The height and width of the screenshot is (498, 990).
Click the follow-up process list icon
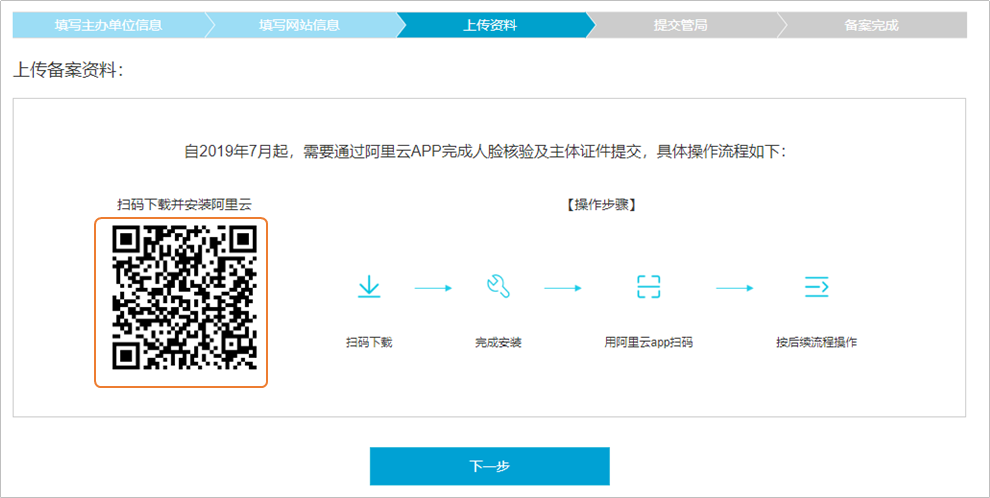click(x=817, y=288)
